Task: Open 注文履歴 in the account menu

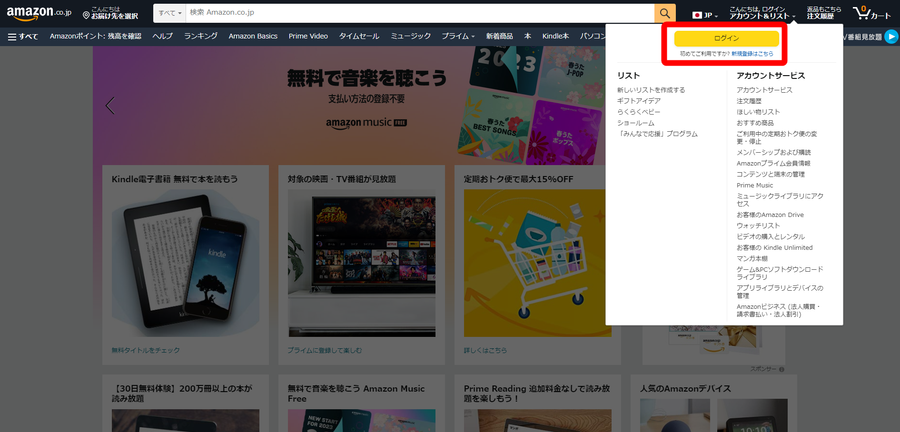Action: tap(749, 101)
